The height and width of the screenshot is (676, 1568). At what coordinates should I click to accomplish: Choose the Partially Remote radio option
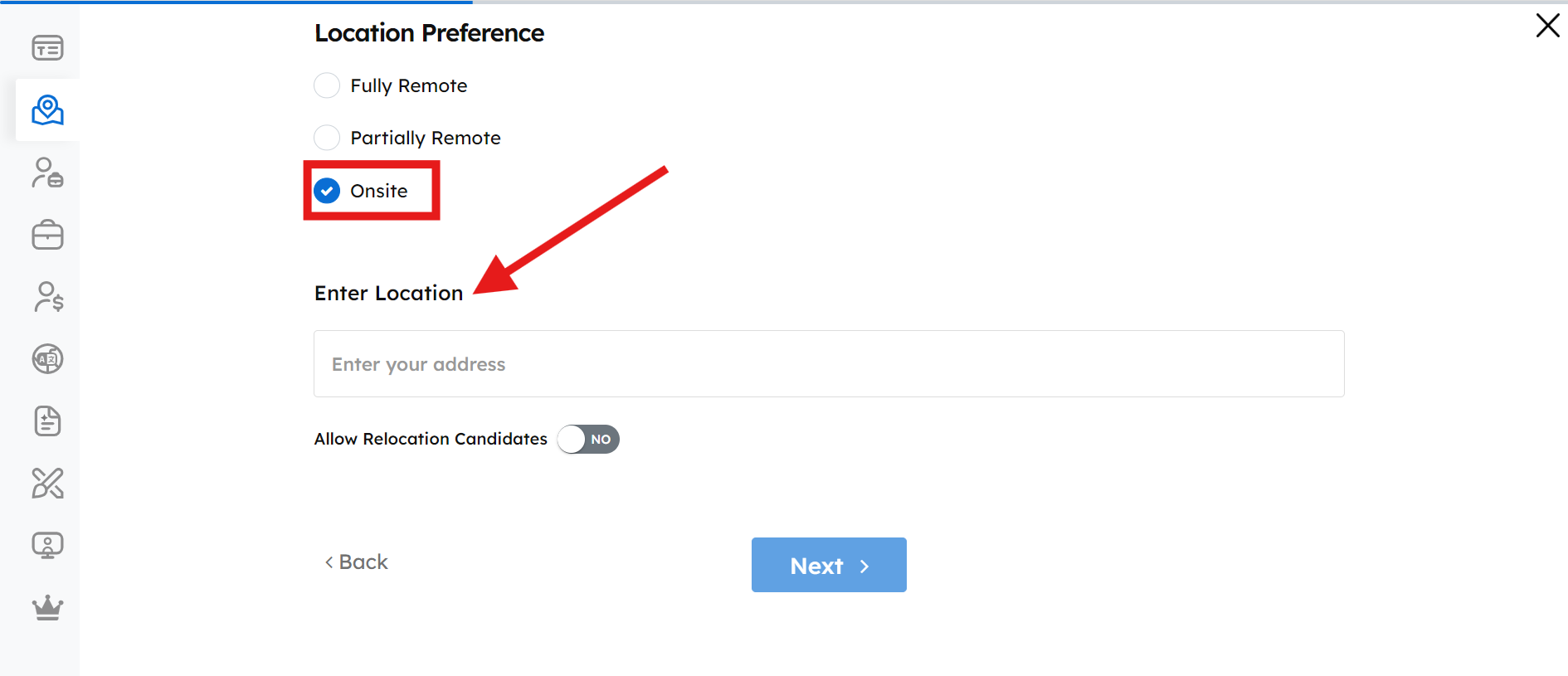pyautogui.click(x=327, y=138)
